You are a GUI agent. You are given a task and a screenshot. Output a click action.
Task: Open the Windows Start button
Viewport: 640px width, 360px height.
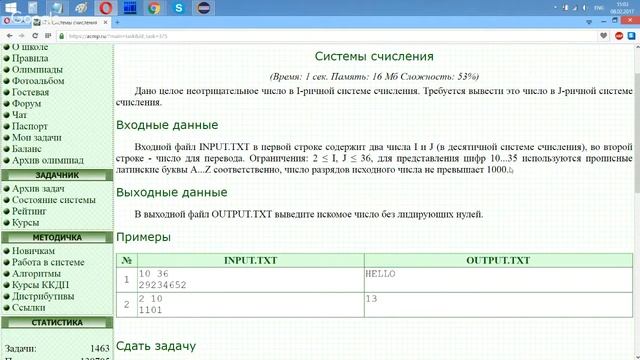coord(11,7)
